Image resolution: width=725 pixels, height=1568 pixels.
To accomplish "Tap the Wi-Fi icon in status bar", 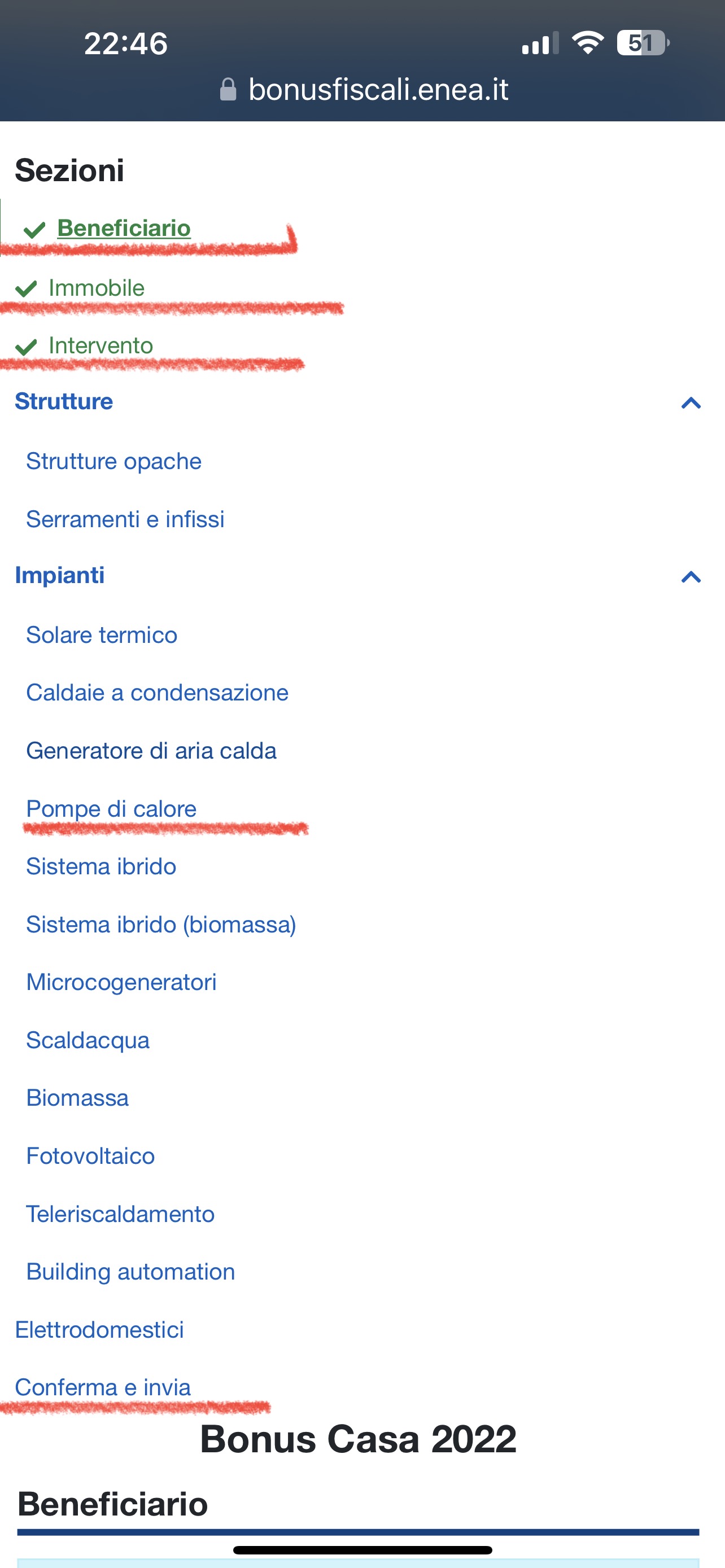I will [587, 43].
